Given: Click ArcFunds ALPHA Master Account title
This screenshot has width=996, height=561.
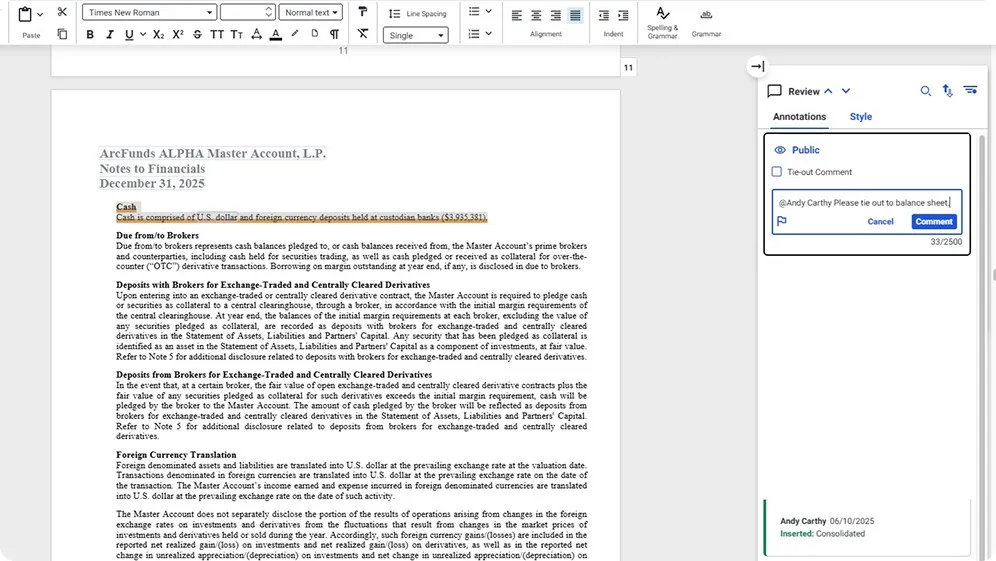Looking at the screenshot, I should click(x=213, y=154).
